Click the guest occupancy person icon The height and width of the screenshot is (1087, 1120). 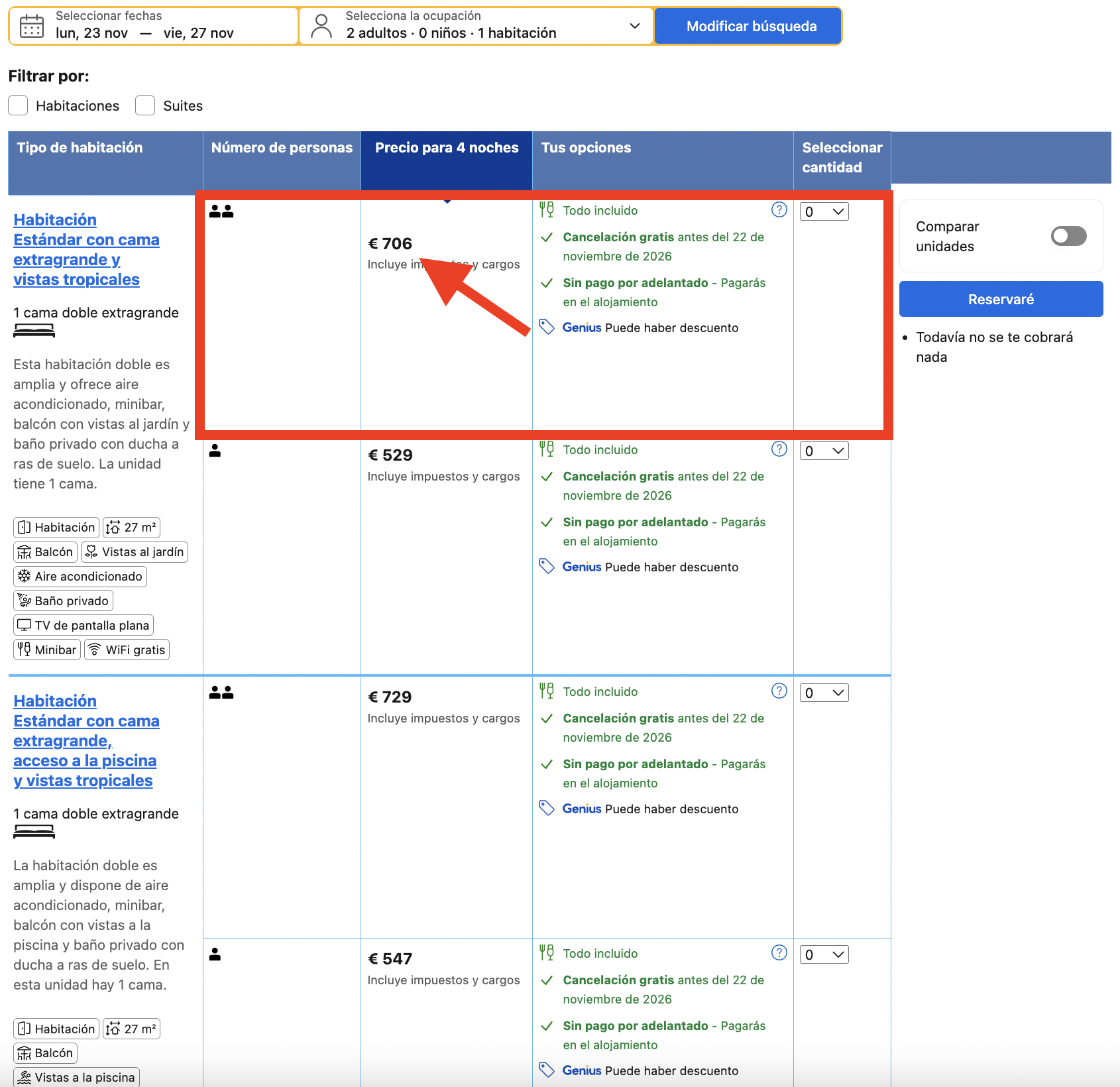click(321, 27)
